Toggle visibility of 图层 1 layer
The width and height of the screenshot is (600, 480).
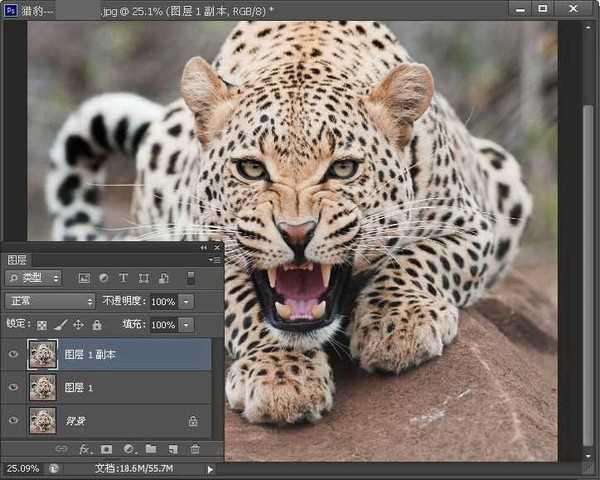click(x=13, y=387)
